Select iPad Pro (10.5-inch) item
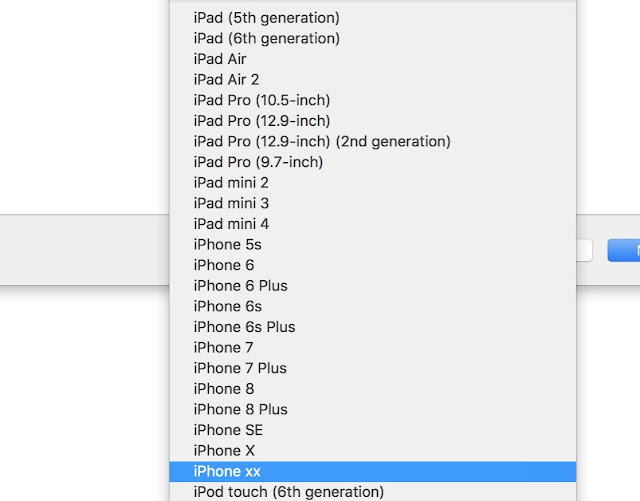The image size is (640, 501). [x=372, y=100]
